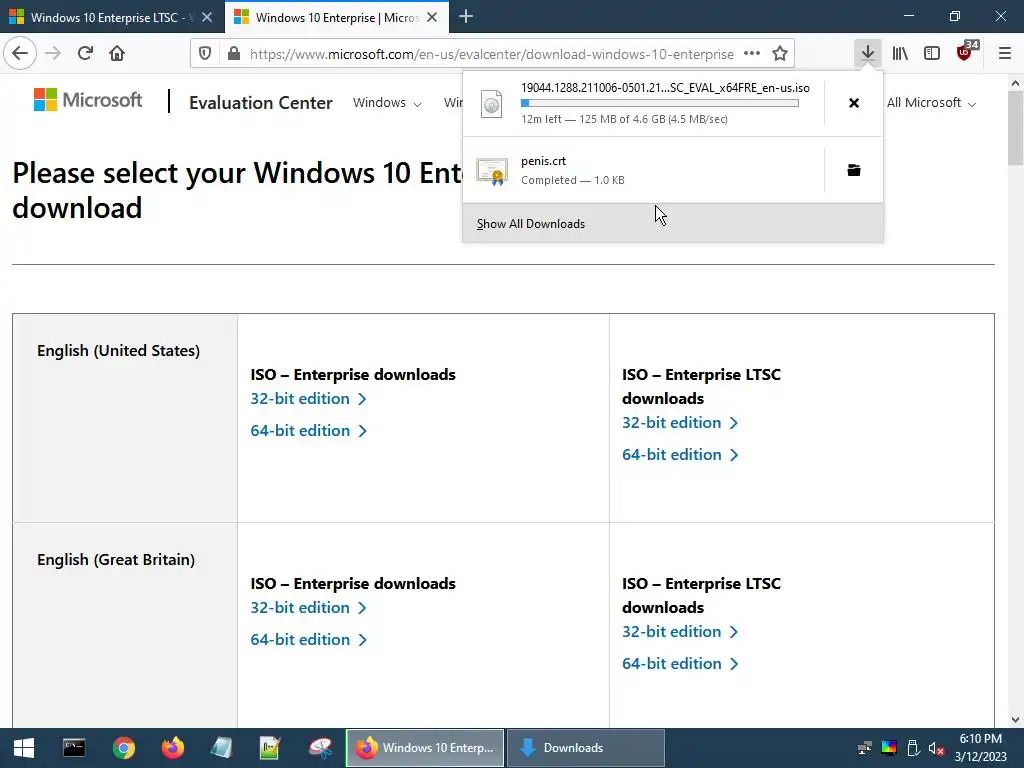The image size is (1024, 768).
Task: Download Great Britain Enterprise 32-bit edition
Action: (x=308, y=607)
